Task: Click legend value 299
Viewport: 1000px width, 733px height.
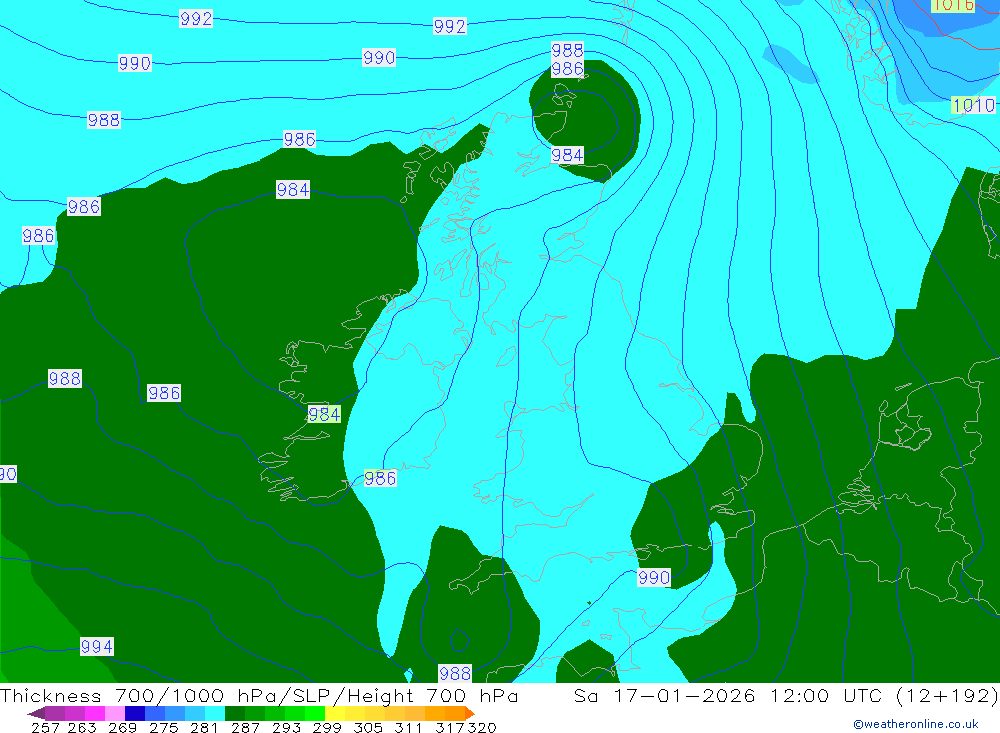Action: (x=327, y=727)
